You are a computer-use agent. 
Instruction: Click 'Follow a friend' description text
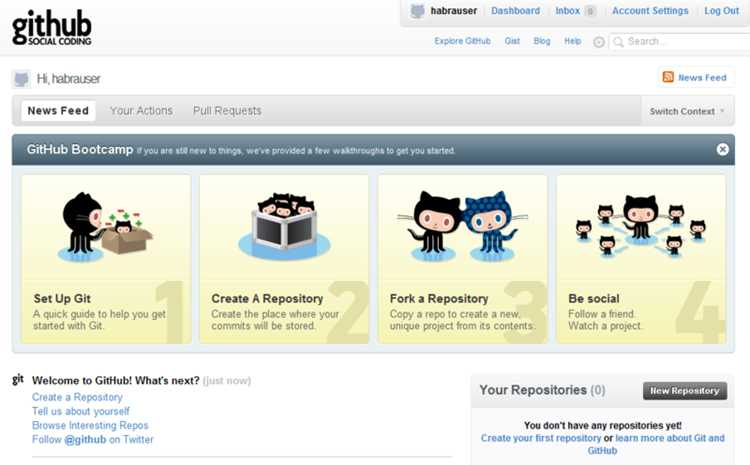click(602, 314)
